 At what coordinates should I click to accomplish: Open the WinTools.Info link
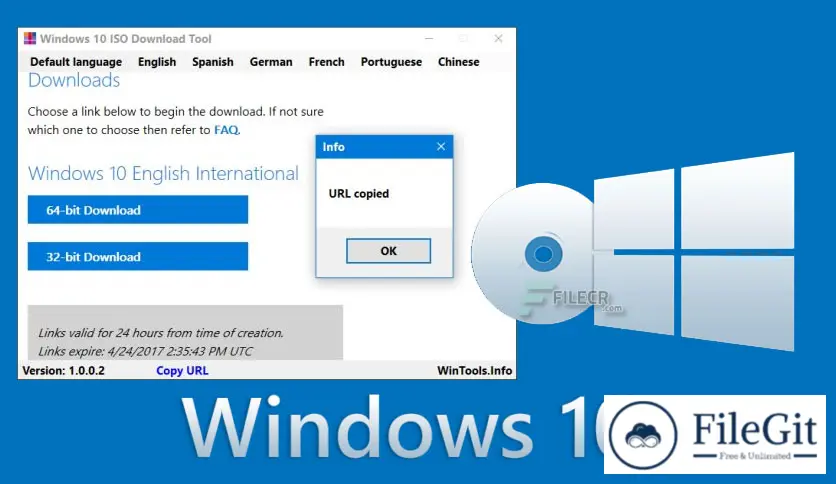coord(475,370)
